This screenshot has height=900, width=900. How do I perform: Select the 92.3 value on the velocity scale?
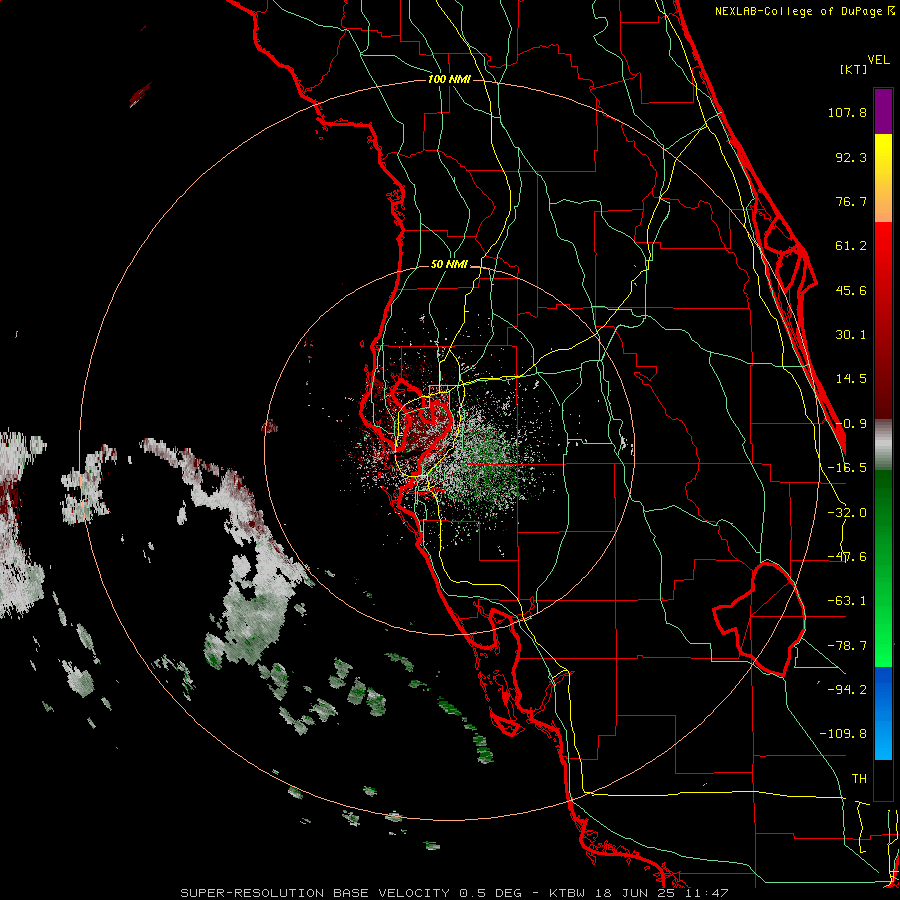(851, 157)
